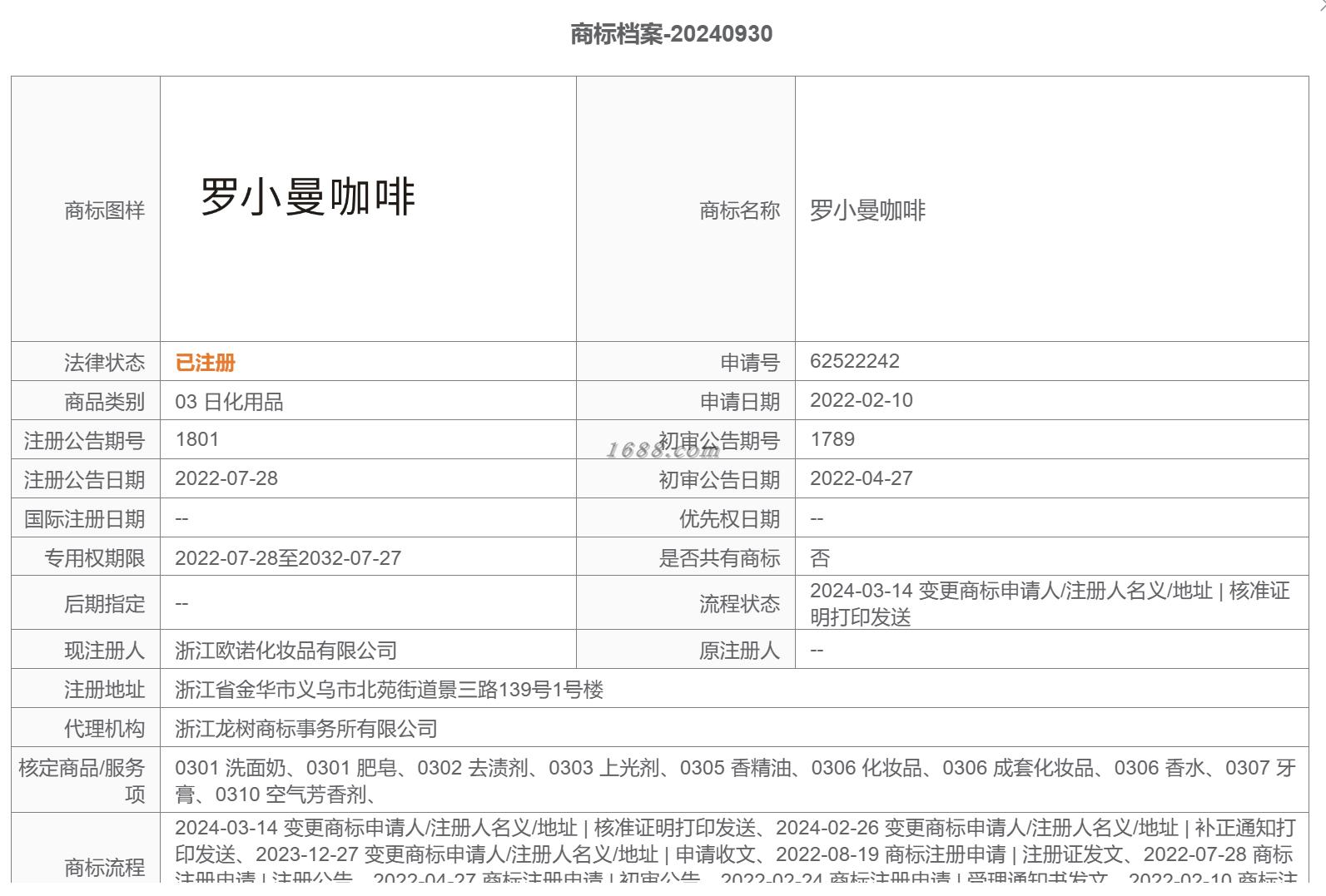Select the 是否共有商标 label
This screenshot has height=896, width=1326.
(x=719, y=558)
